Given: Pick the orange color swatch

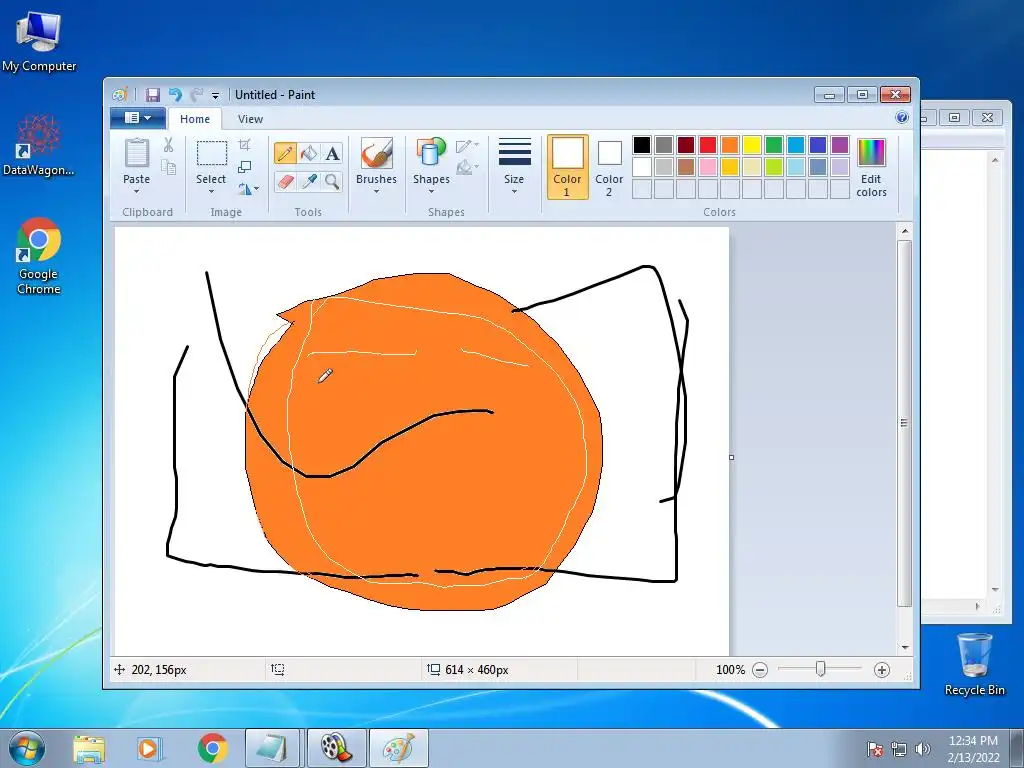Looking at the screenshot, I should coord(729,145).
